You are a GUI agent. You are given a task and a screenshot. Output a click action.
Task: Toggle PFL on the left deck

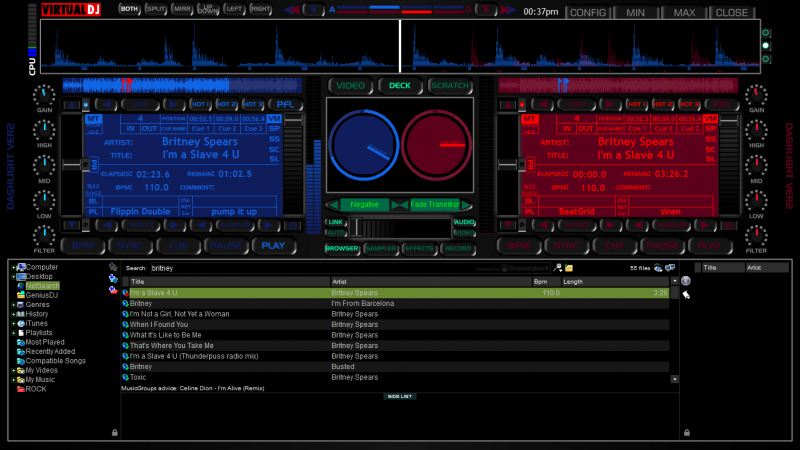(285, 105)
